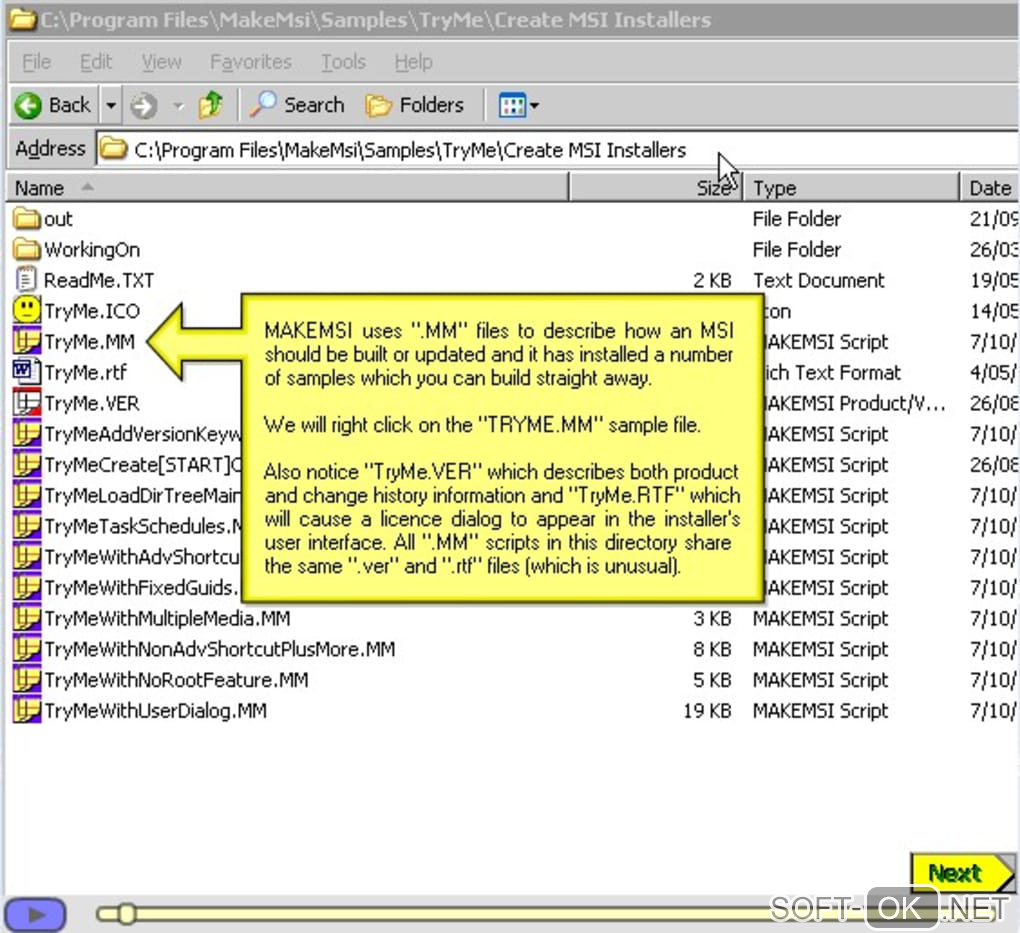Viewport: 1020px width, 933px height.
Task: Click the Forward arrow icon
Action: coord(144,105)
